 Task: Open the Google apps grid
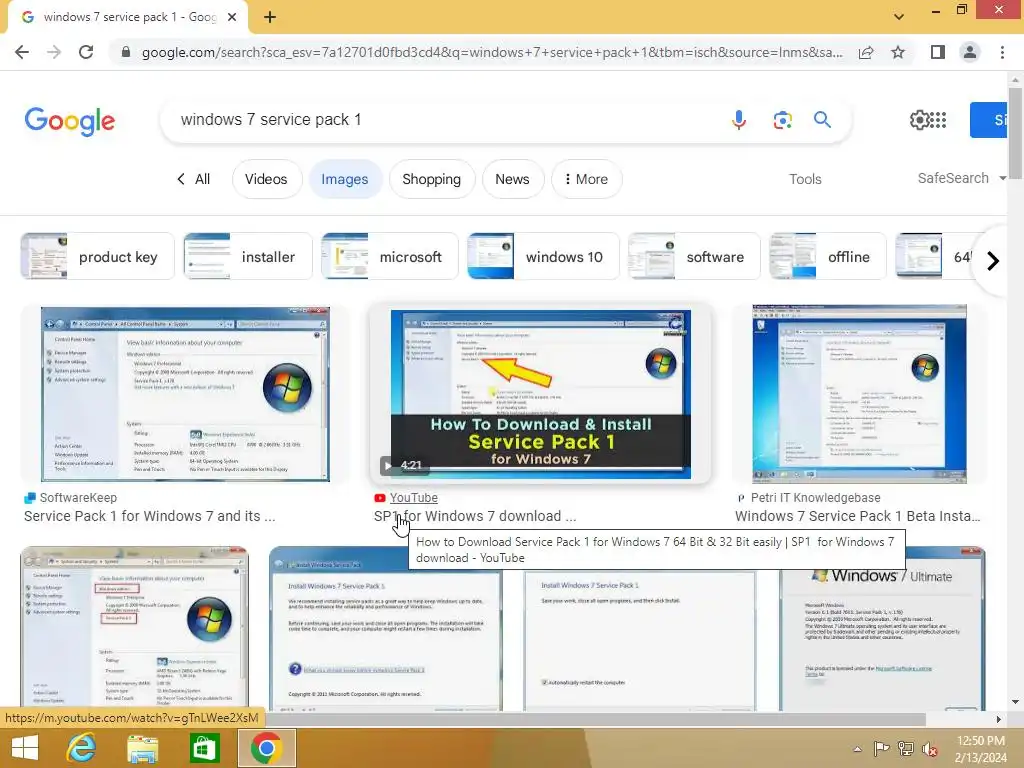[938, 120]
